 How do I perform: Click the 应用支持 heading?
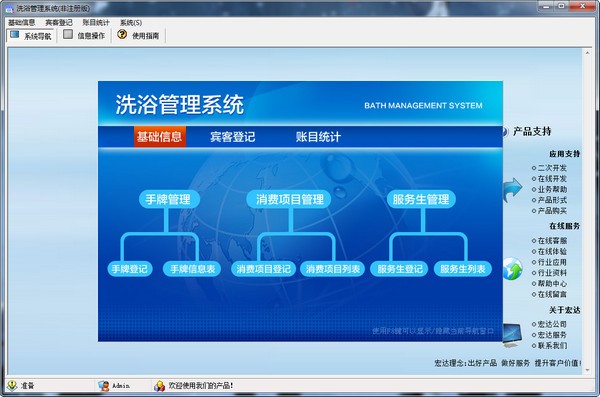point(564,154)
